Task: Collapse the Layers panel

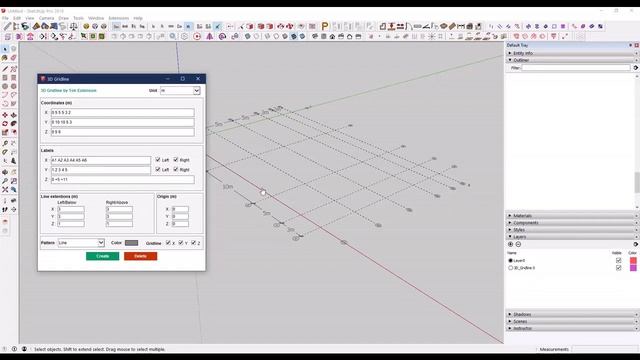Action: pyautogui.click(x=571, y=237)
